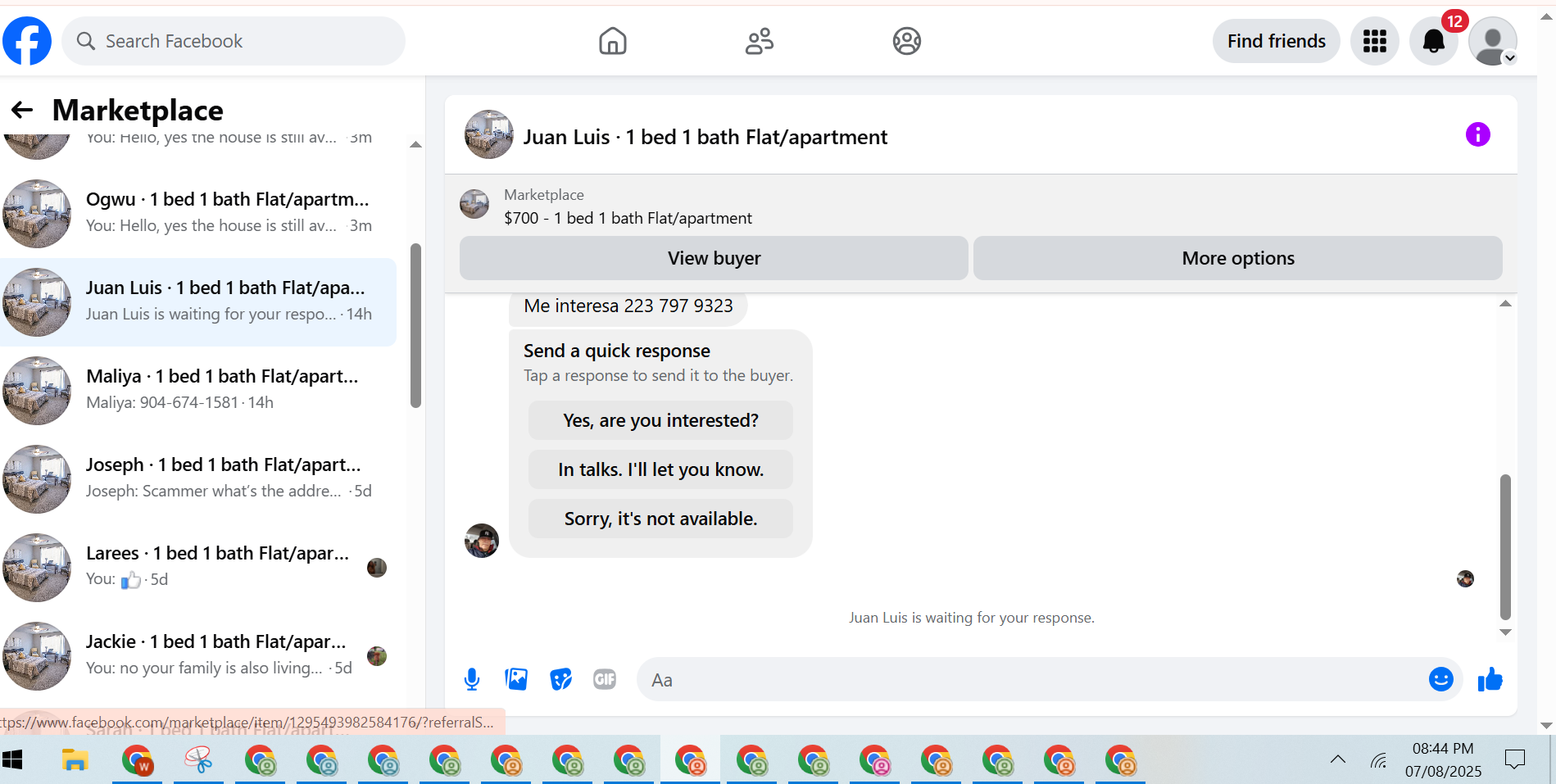The image size is (1556, 784).
Task: Open Ogwu's conversation in the list
Action: click(198, 213)
